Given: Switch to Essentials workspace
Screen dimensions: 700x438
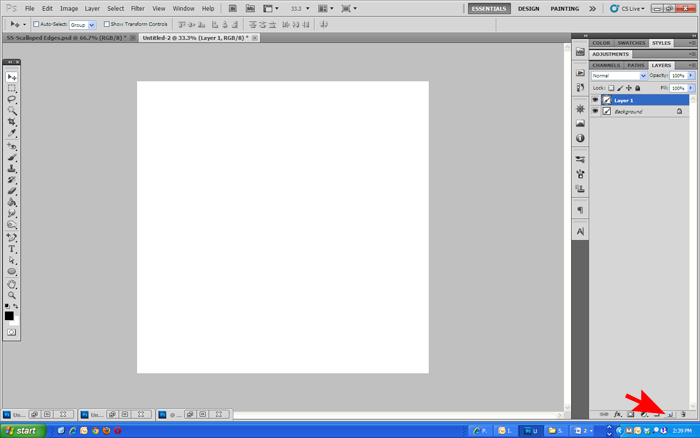Looking at the screenshot, I should (x=489, y=8).
